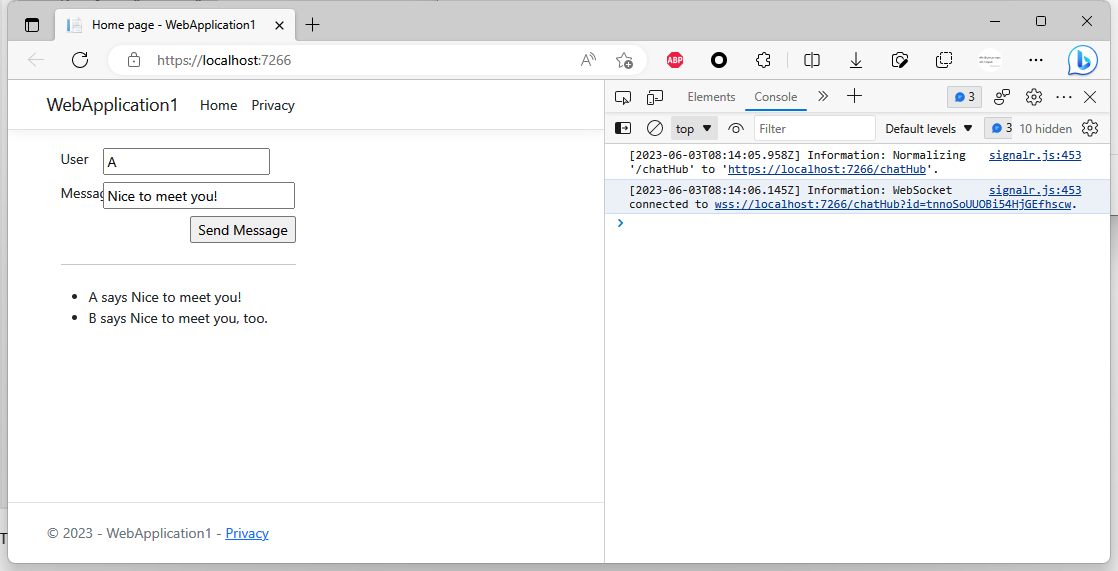The image size is (1118, 571).
Task: Activate the inspect element picker tool
Action: [623, 97]
